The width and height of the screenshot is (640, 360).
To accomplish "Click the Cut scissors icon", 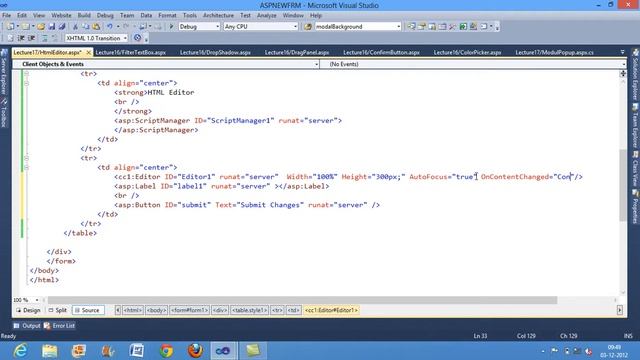I will click(x=75, y=27).
